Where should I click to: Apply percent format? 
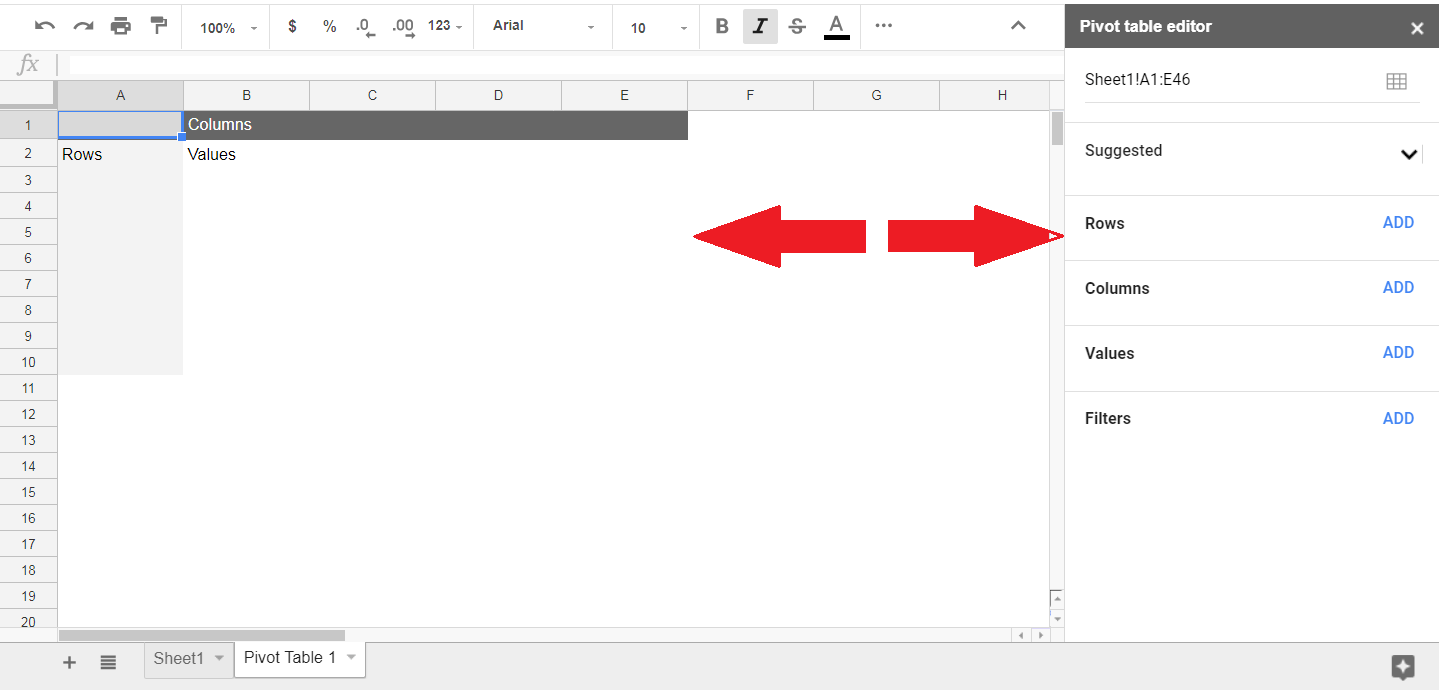coord(329,27)
